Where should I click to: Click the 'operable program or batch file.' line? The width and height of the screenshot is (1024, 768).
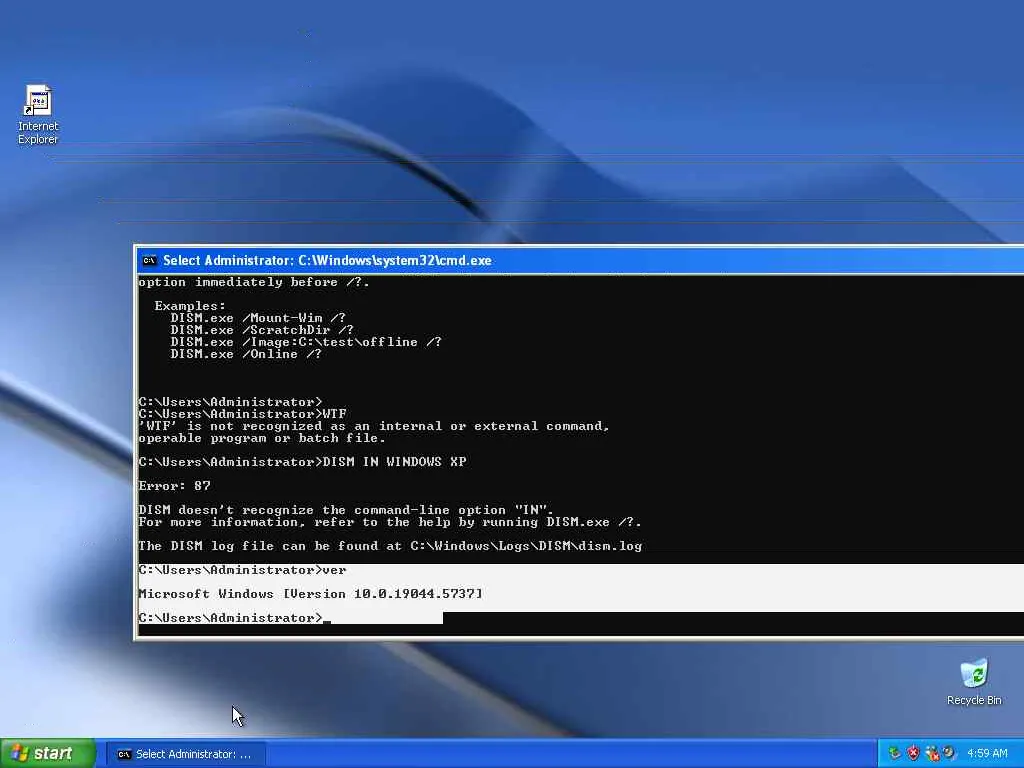(x=262, y=438)
